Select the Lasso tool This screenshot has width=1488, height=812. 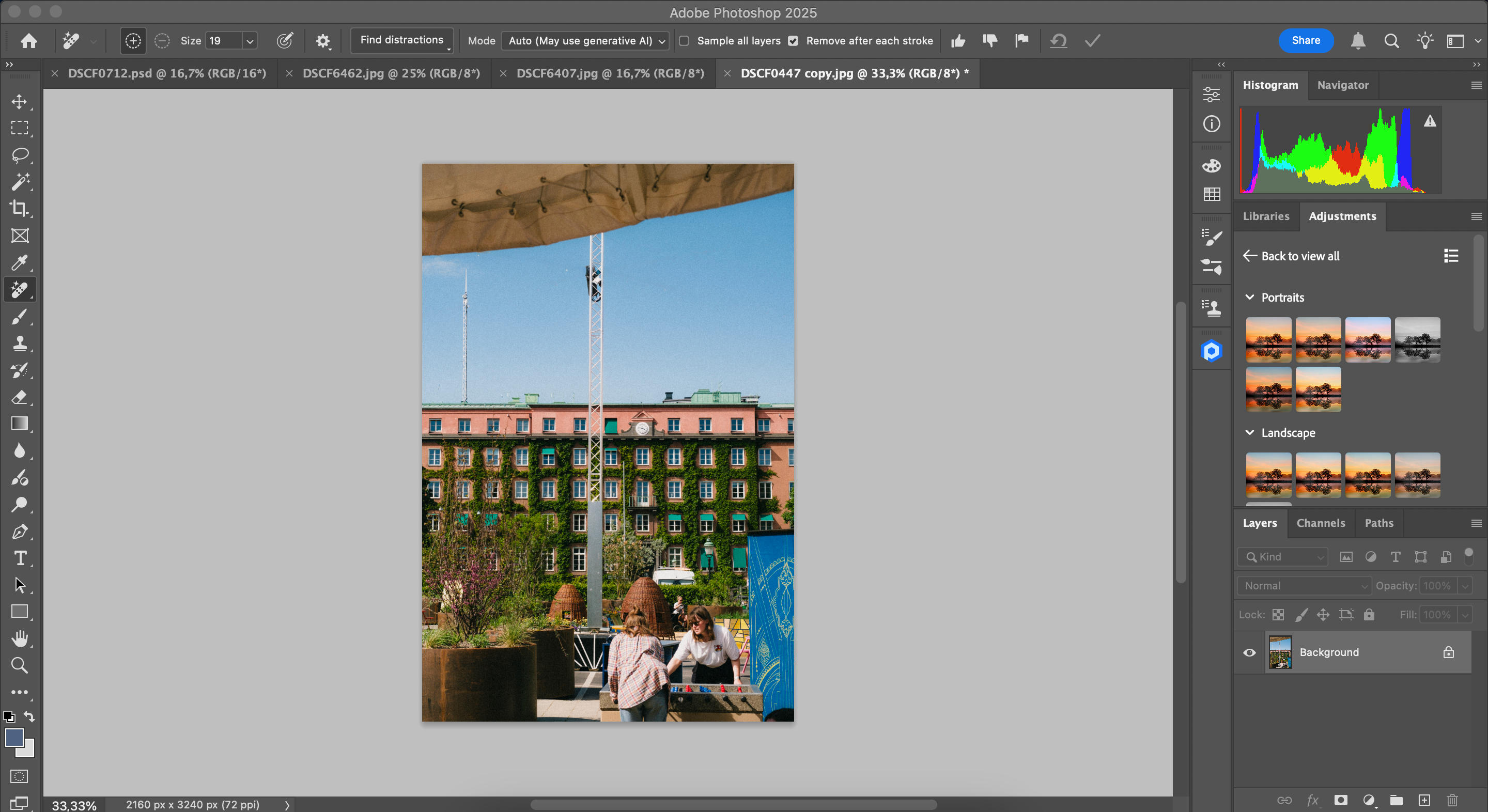click(x=20, y=155)
